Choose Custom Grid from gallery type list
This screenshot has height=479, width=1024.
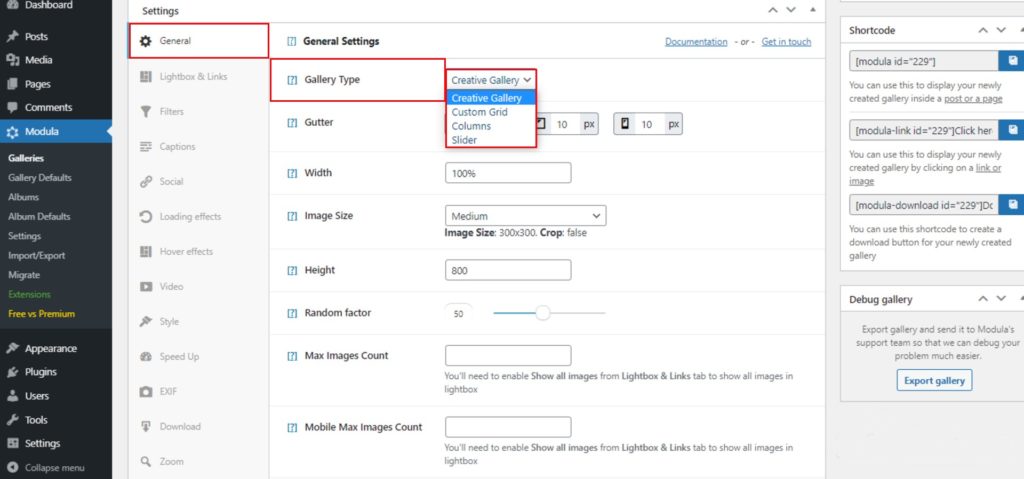click(x=479, y=112)
